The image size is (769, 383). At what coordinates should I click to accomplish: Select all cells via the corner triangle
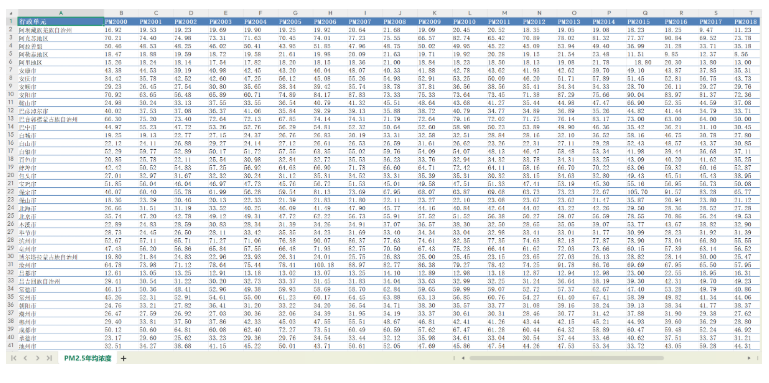tap(11, 13)
